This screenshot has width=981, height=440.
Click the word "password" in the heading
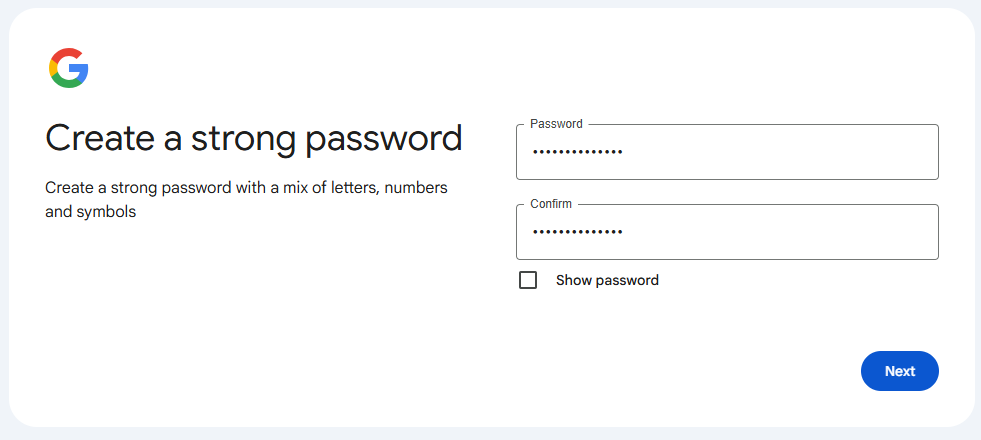pos(384,138)
